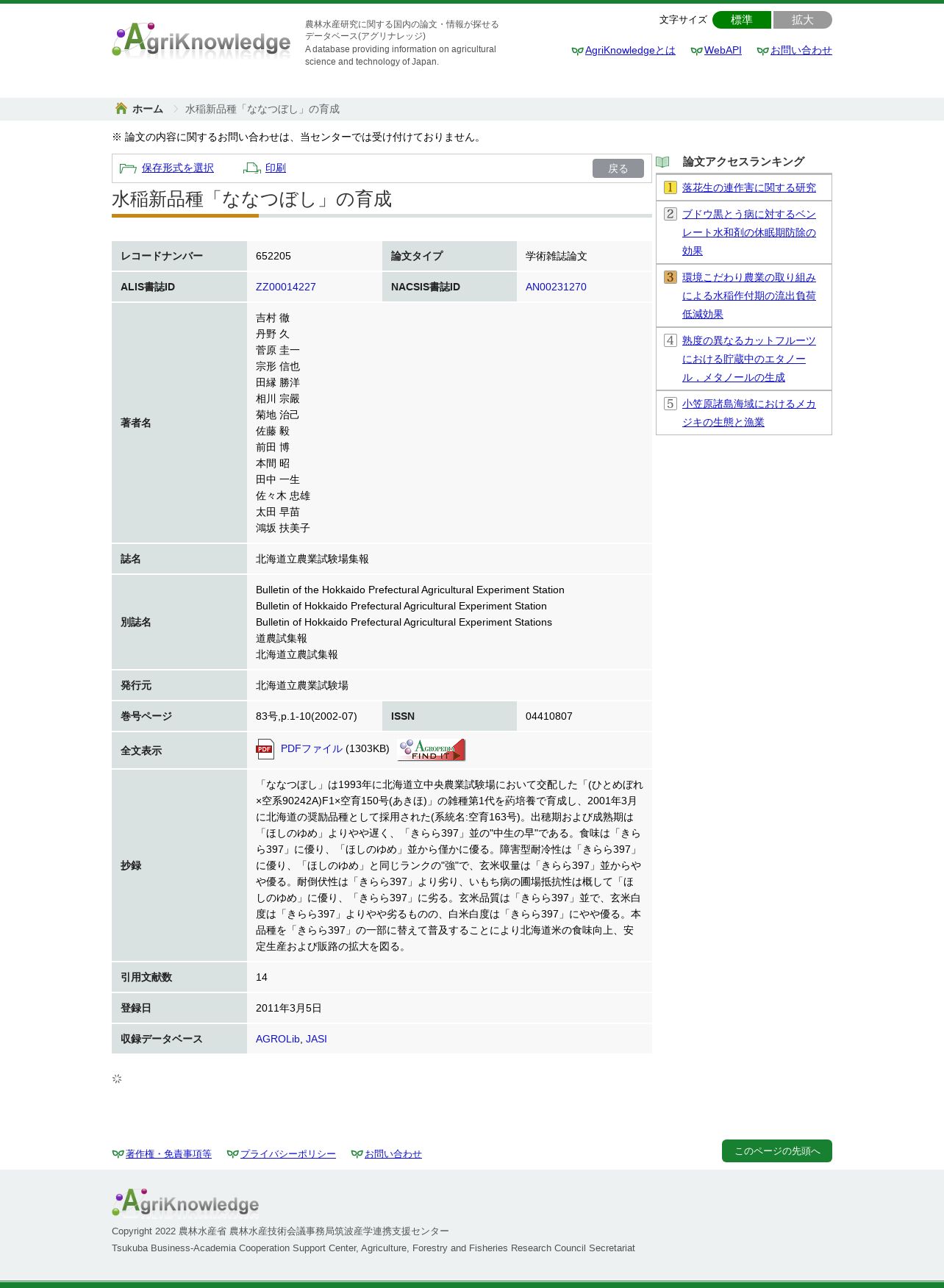
Task: Click the このページの先頭へ button
Action: pos(777,1151)
